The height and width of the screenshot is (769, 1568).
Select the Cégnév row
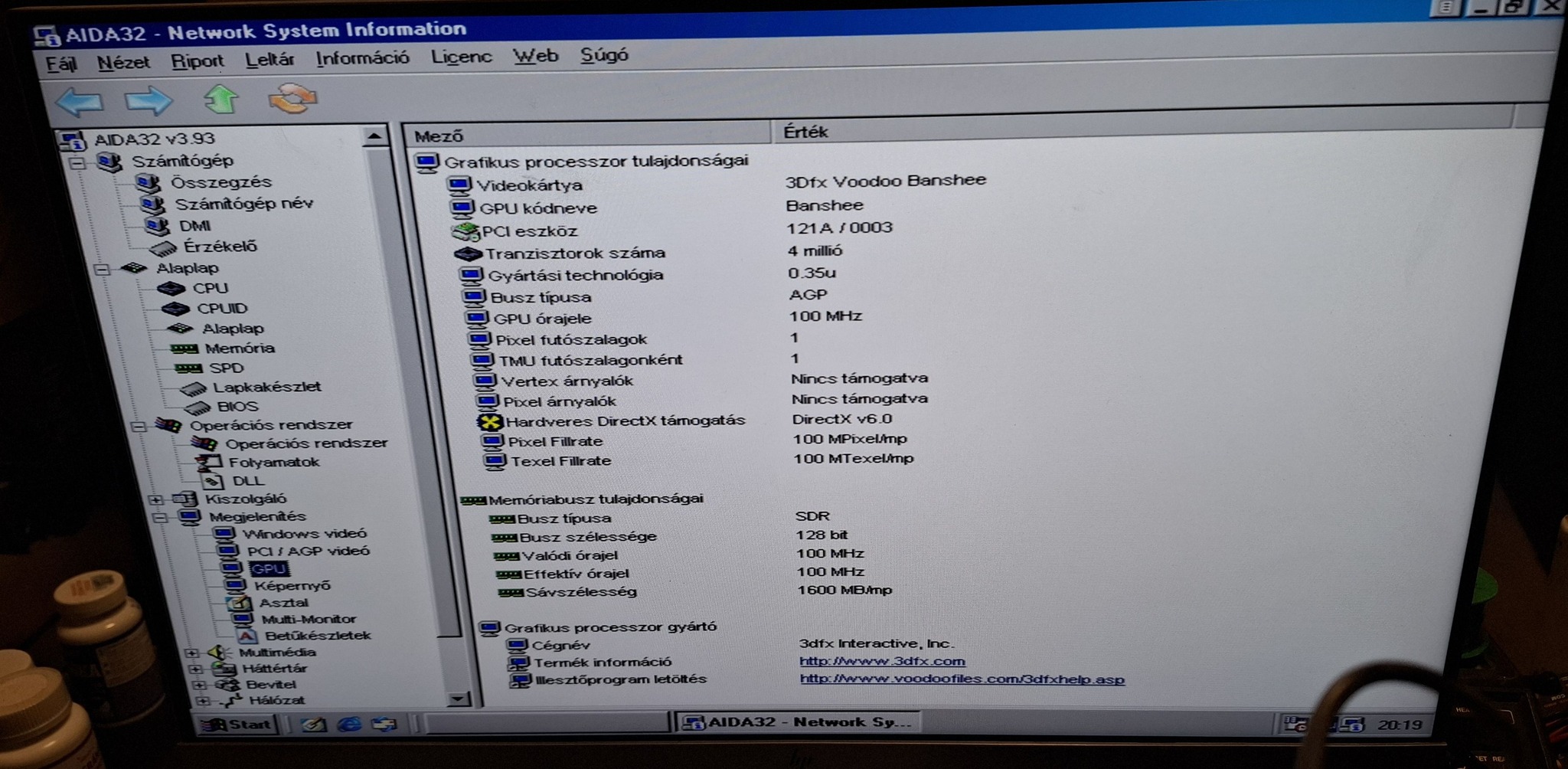click(x=561, y=645)
